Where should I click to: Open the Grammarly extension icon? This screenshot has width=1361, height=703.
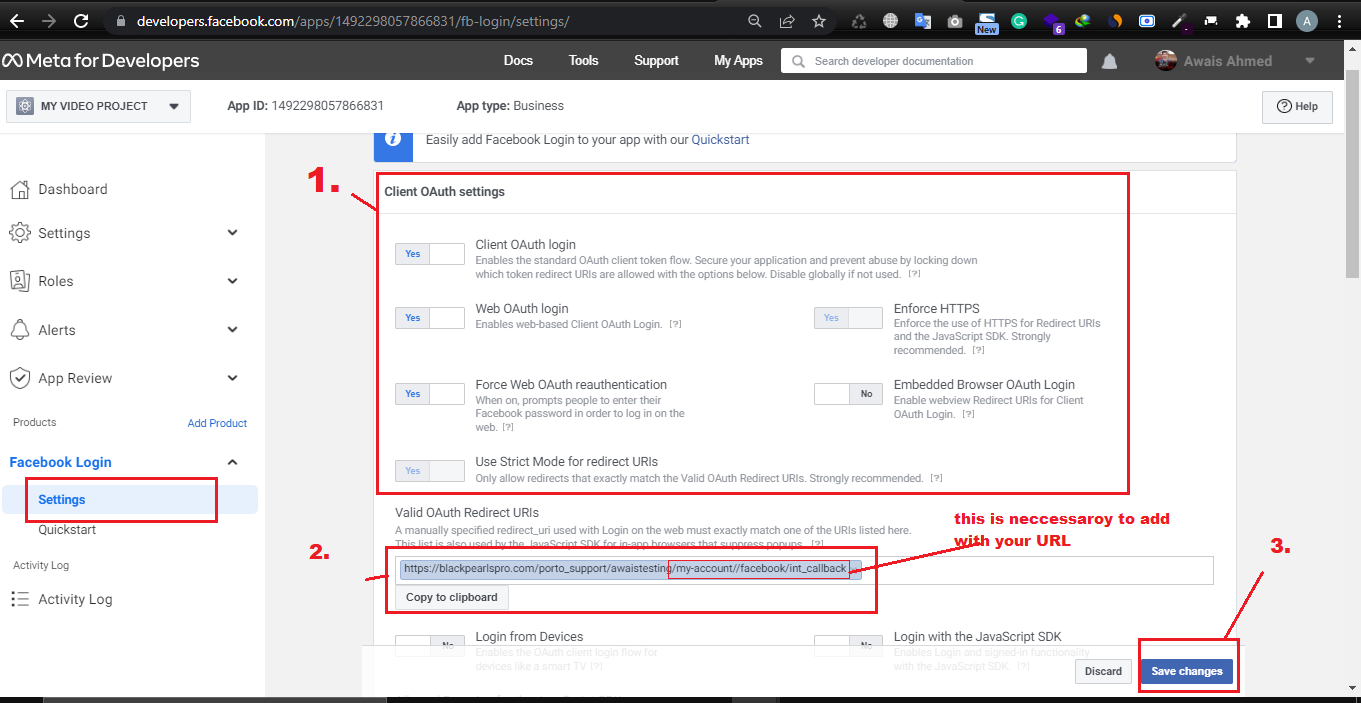tap(1019, 21)
